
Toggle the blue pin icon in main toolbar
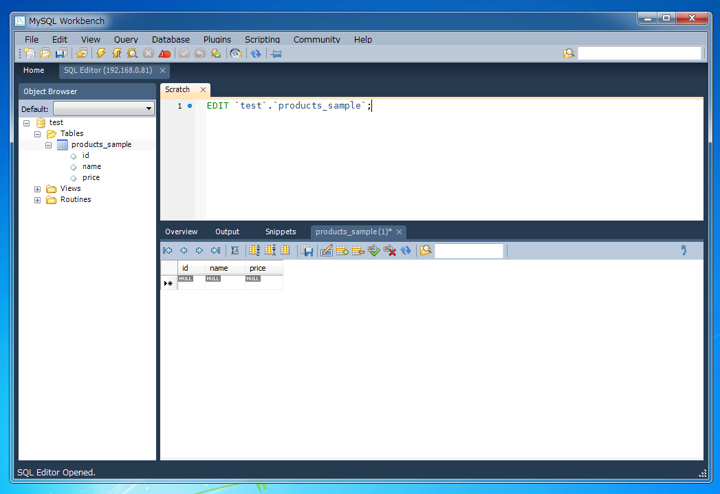pyautogui.click(x=276, y=54)
